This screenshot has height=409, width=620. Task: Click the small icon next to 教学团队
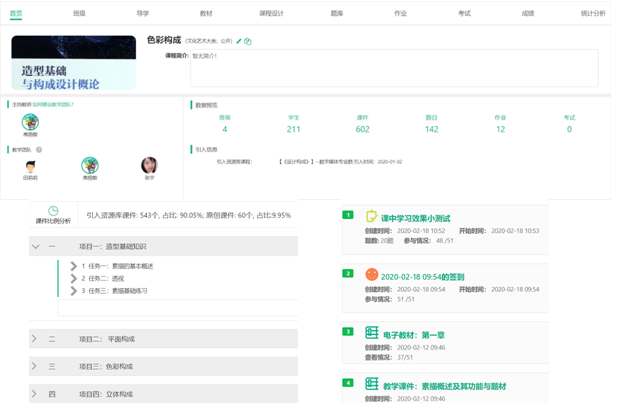(x=37, y=149)
